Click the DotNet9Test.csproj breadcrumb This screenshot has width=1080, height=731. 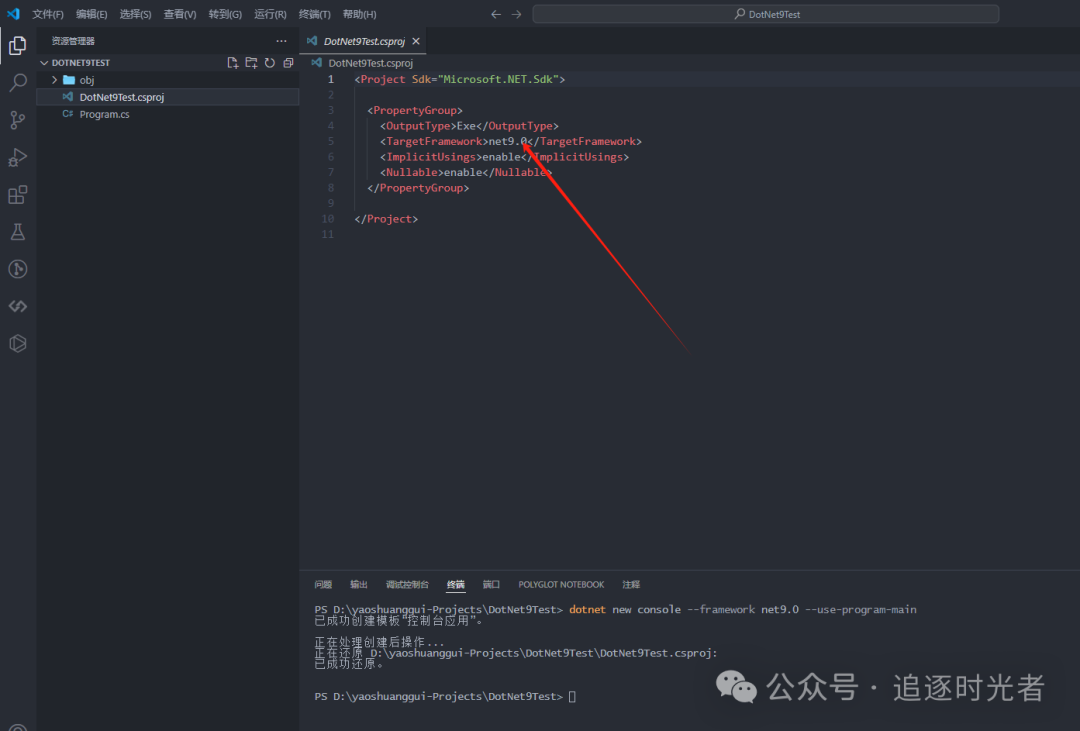pos(370,63)
